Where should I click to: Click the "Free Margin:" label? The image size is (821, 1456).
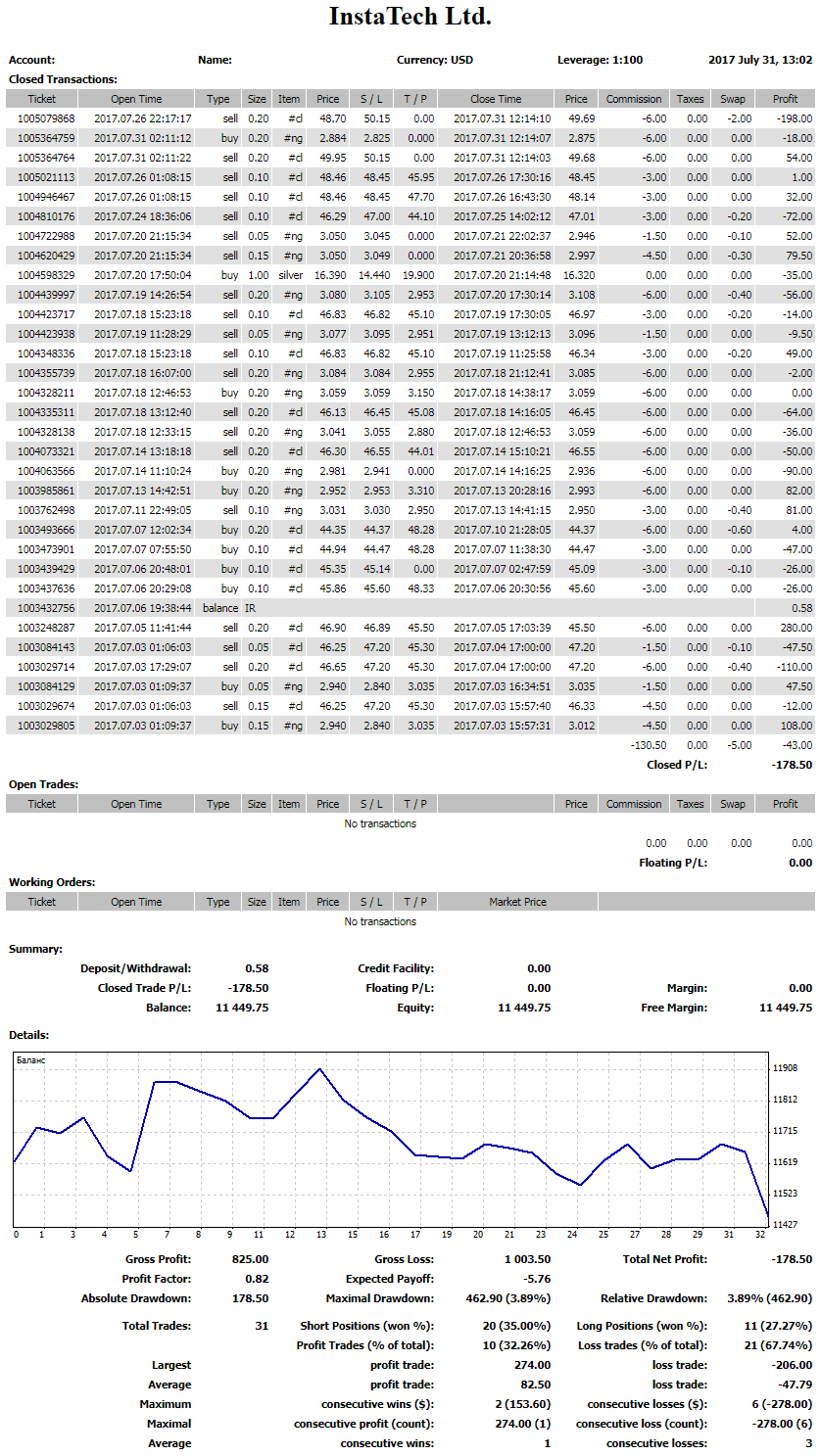[674, 1008]
